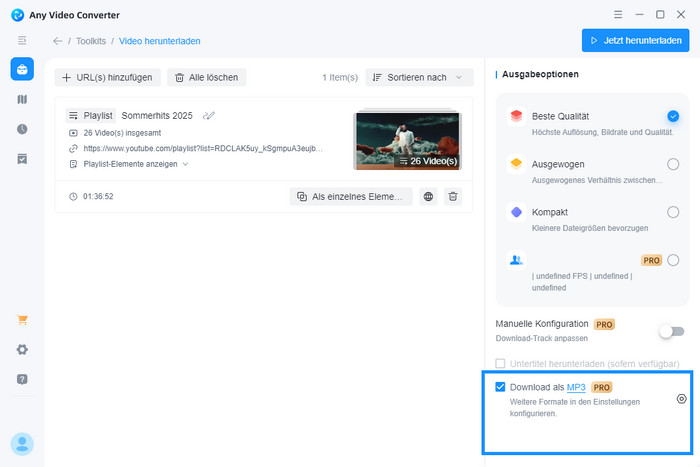The height and width of the screenshot is (467, 700).
Task: Click URL(s) hinzufügen button
Action: point(108,77)
